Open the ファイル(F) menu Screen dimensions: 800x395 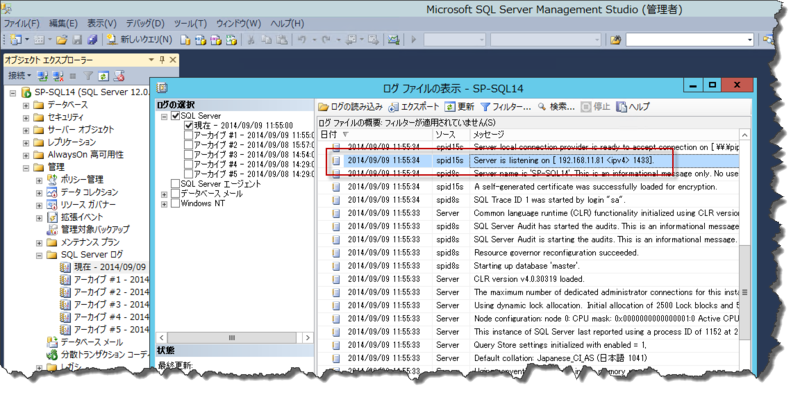[21, 23]
